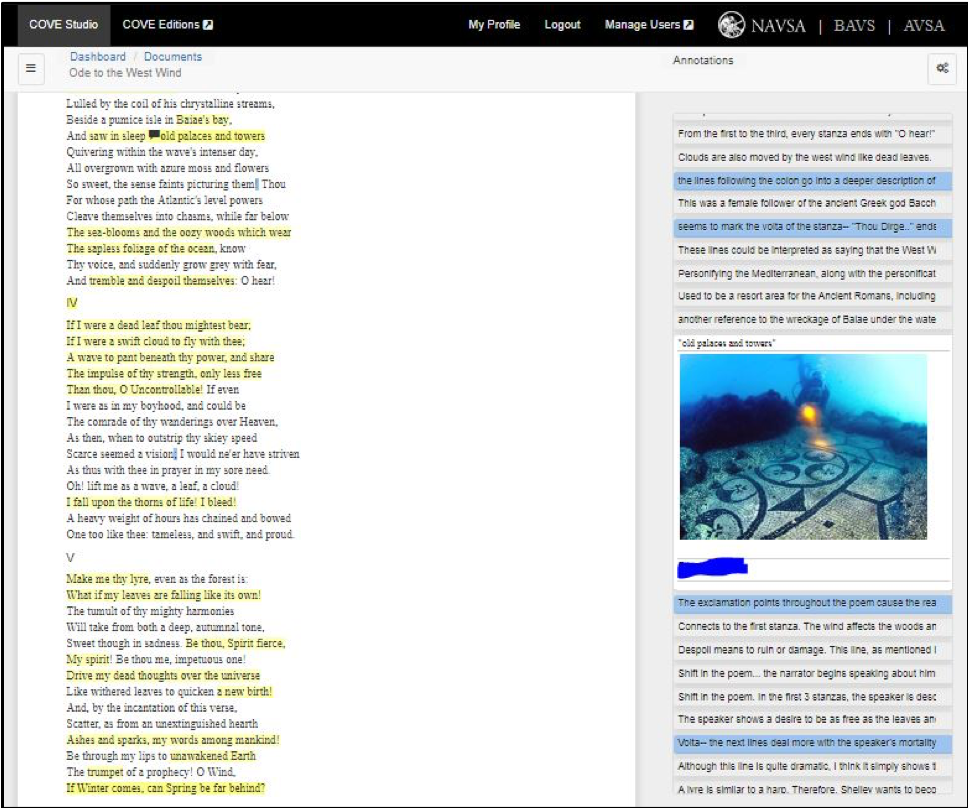
Task: Open annotation 'Clouds are also moved'
Action: pyautogui.click(x=812, y=157)
